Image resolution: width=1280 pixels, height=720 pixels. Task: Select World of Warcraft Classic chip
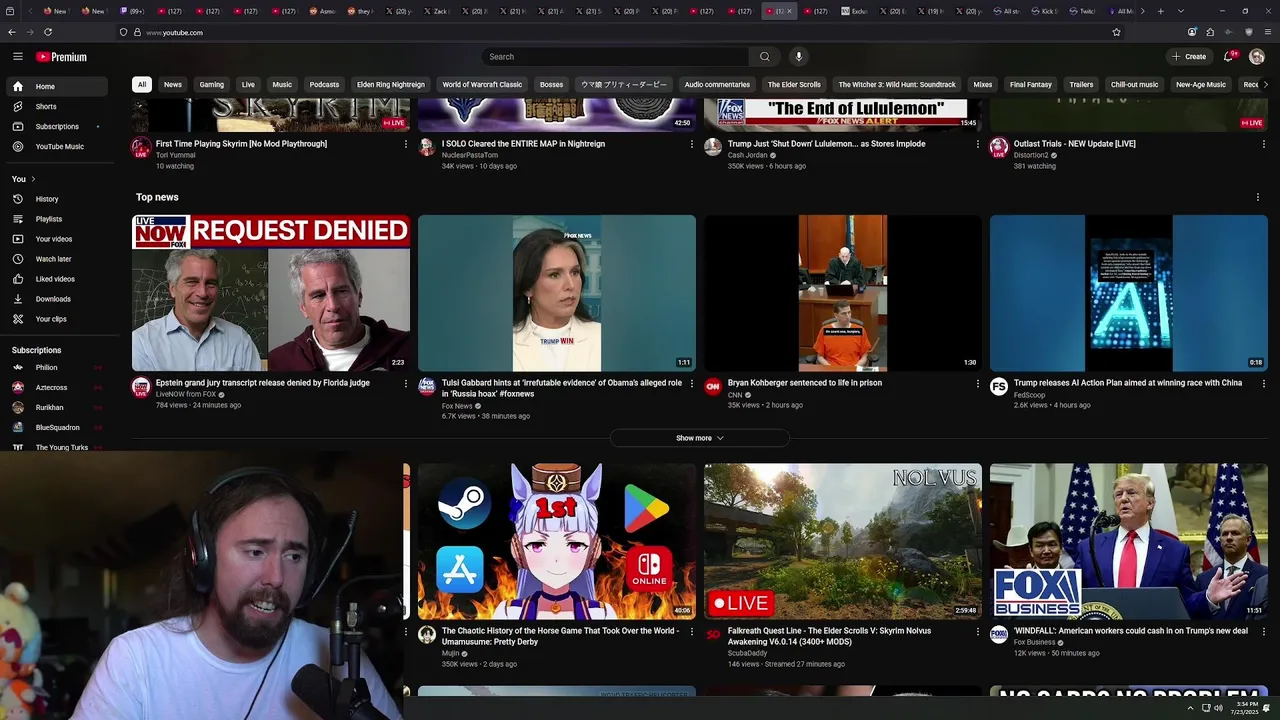482,85
